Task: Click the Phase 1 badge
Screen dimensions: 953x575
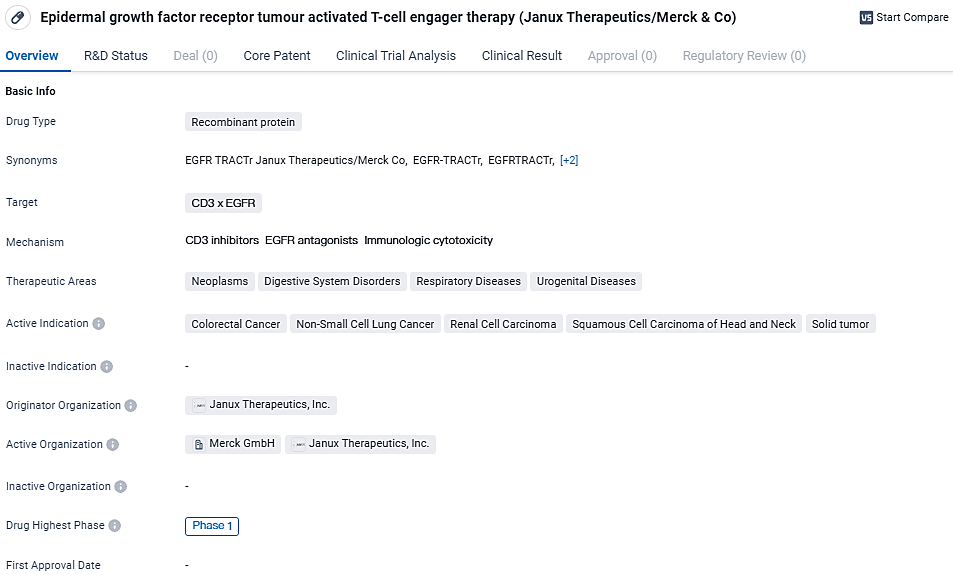Action: tap(212, 526)
